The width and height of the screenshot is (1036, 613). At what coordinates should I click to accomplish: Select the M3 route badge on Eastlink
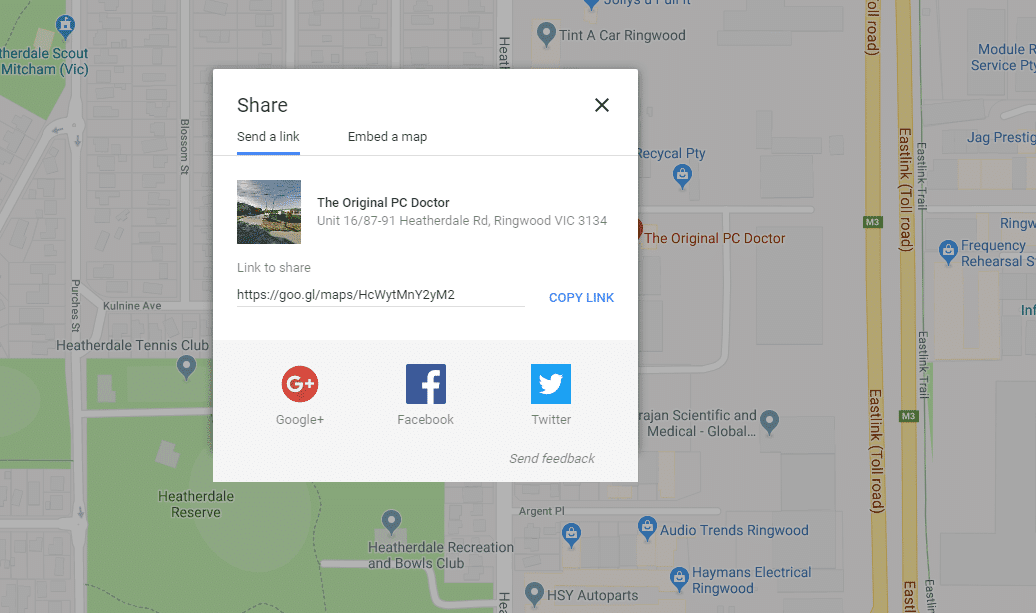coord(873,221)
